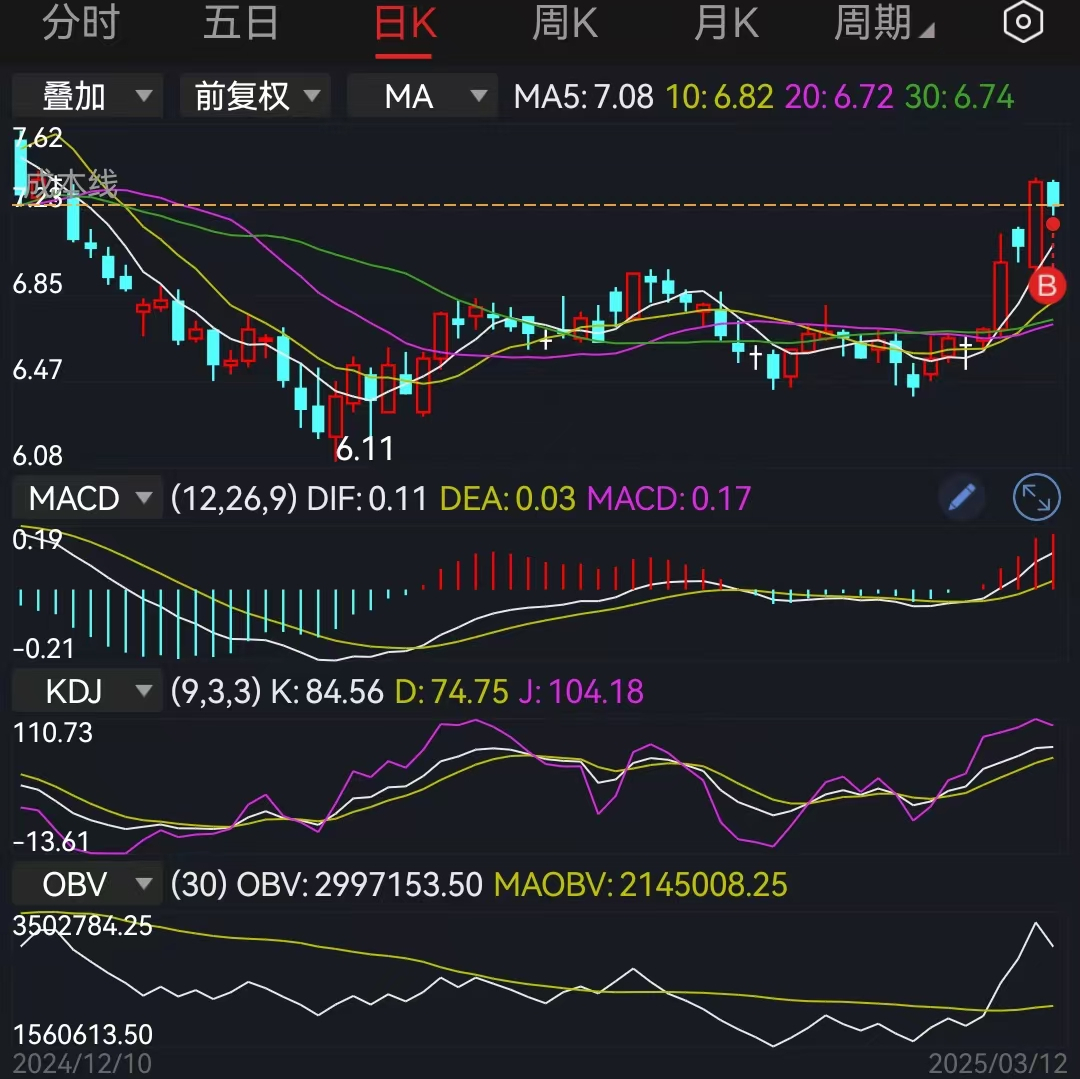1080x1079 pixels.
Task: Expand the MACD panel to fullscreen
Action: 1036,497
